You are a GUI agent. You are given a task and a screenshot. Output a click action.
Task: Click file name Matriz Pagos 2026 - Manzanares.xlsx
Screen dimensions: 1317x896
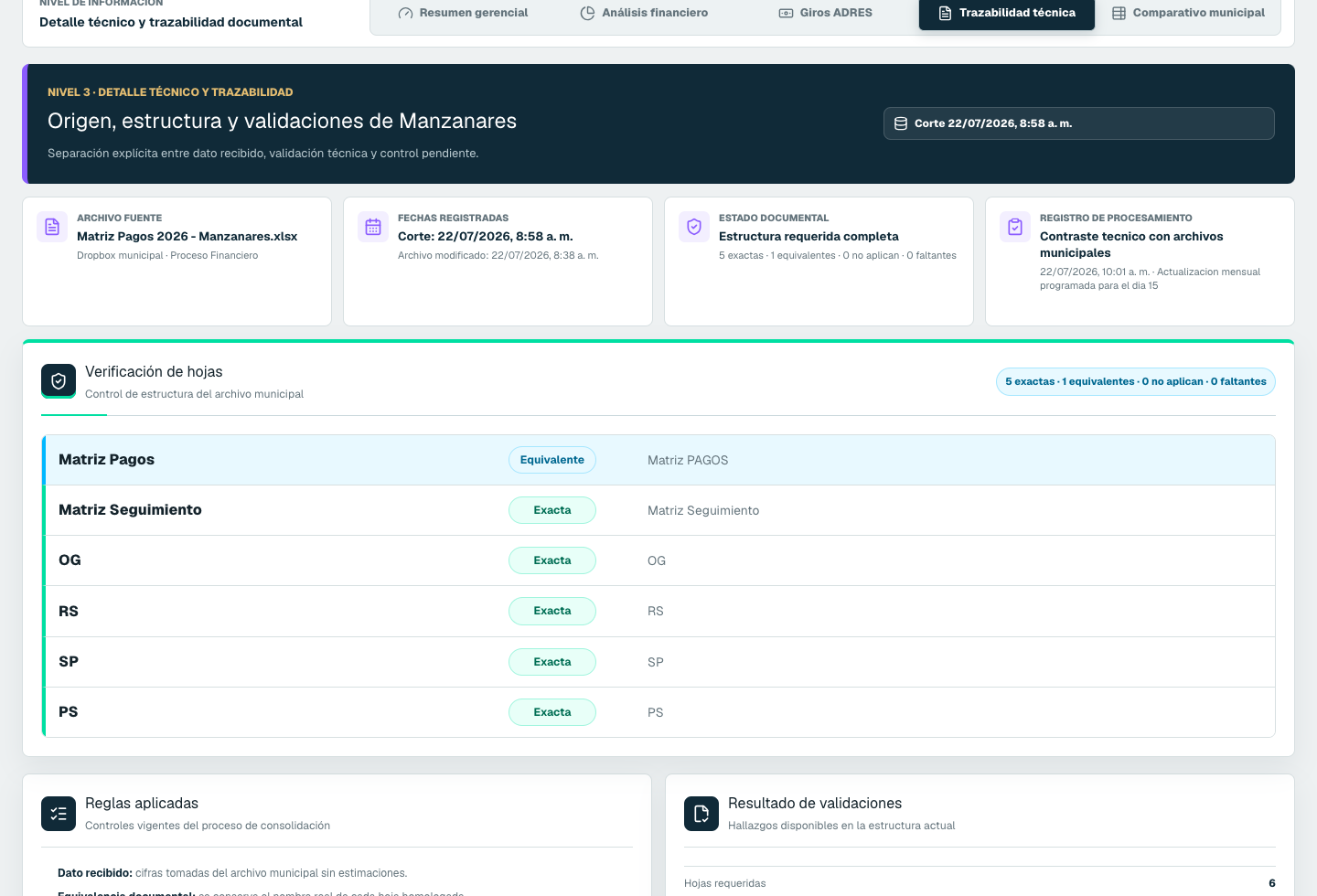[x=187, y=237]
